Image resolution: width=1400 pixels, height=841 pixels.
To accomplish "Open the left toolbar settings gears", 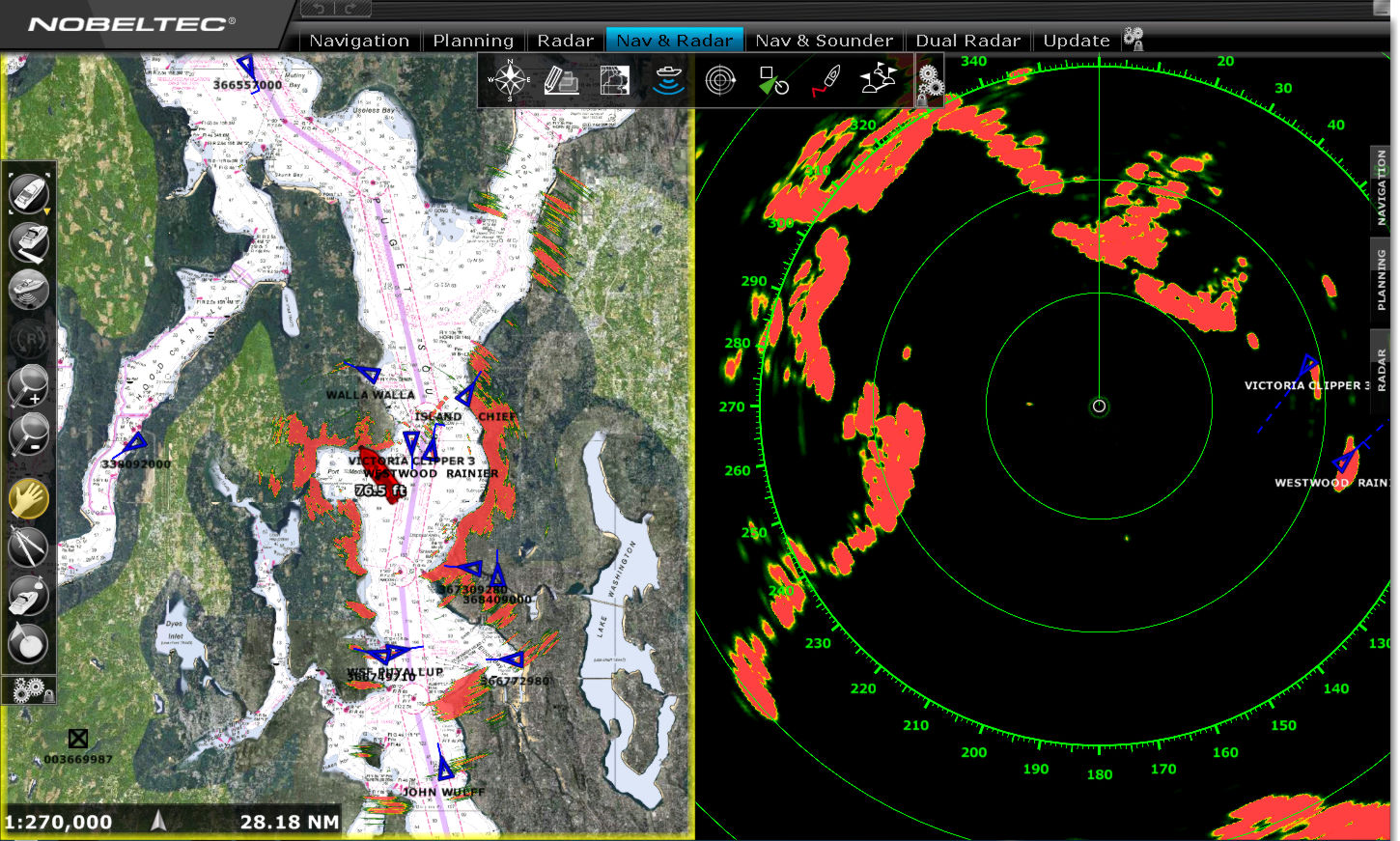I will [x=30, y=689].
